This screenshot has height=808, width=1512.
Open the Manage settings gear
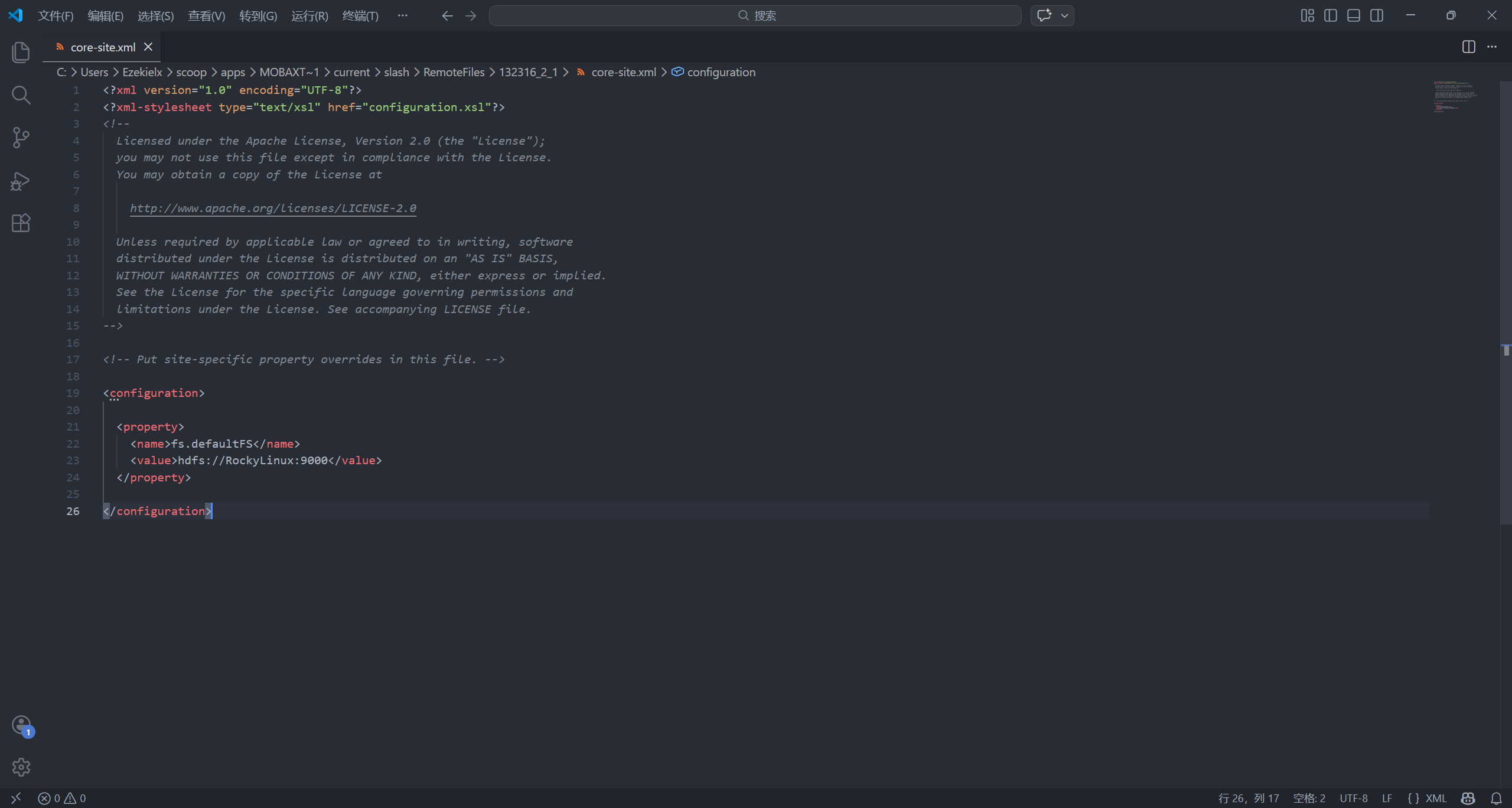[x=21, y=767]
